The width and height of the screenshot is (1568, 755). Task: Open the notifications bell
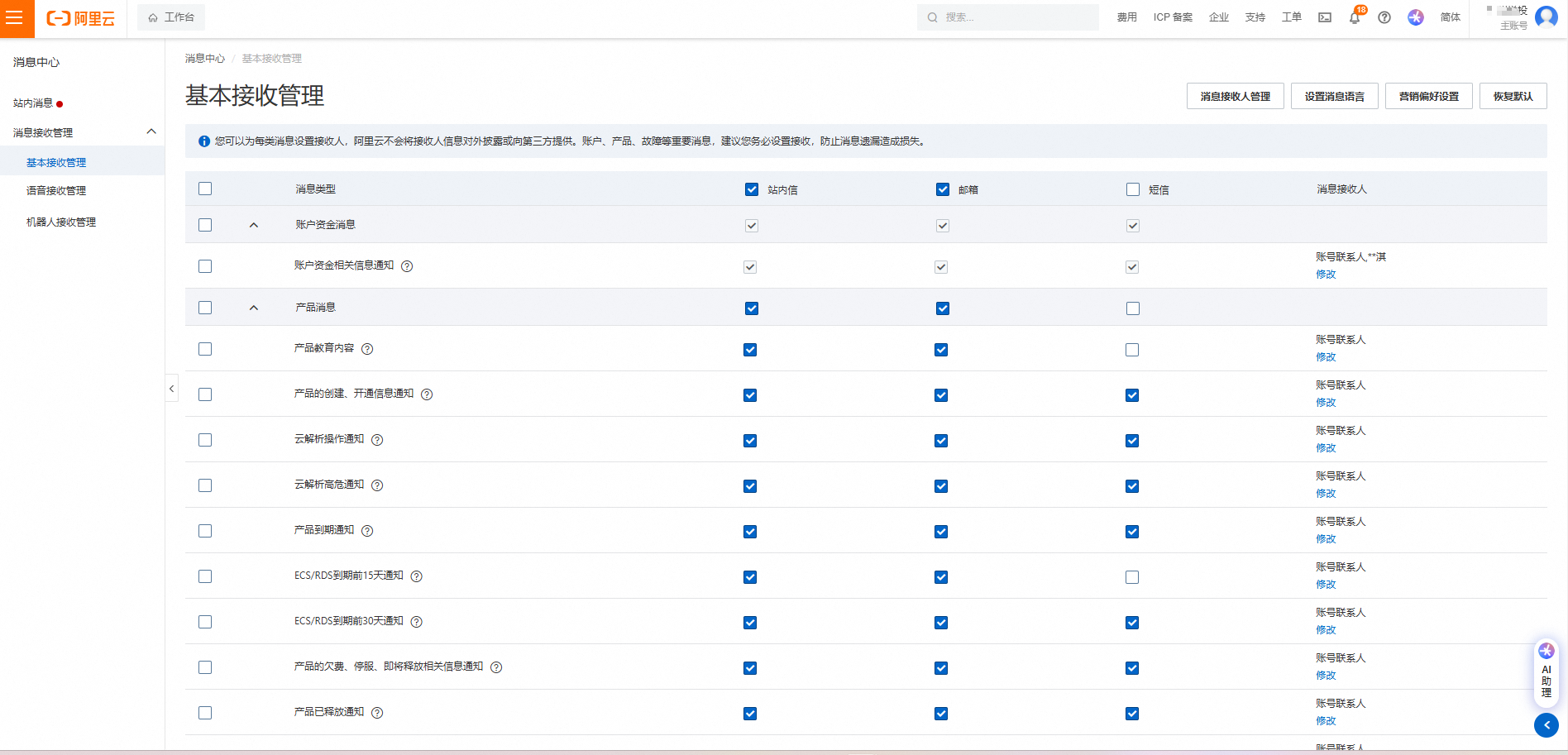(1355, 17)
